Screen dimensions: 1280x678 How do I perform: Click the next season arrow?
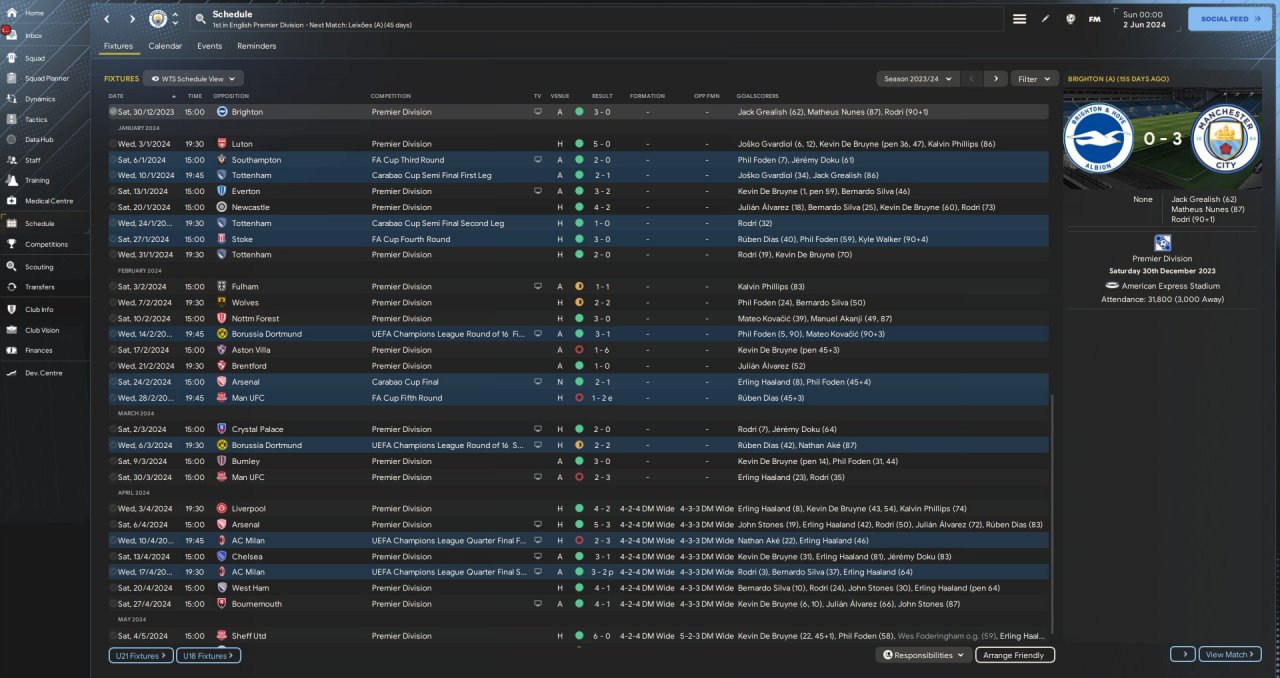tap(995, 78)
